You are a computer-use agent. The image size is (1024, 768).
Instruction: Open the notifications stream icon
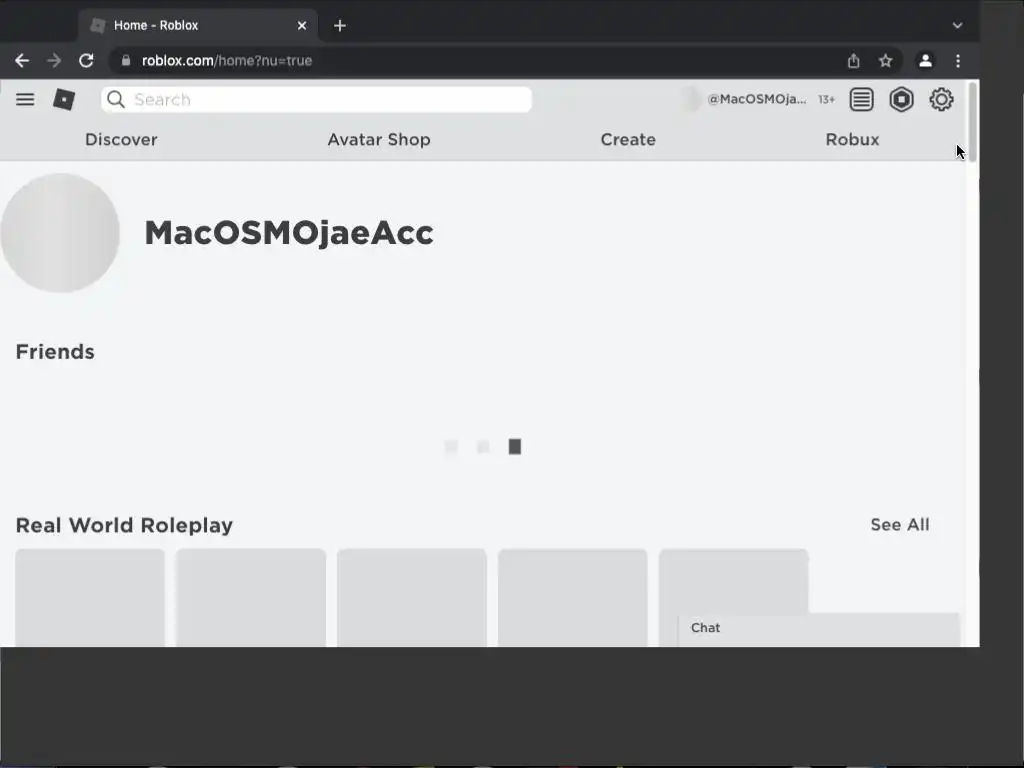[x=861, y=99]
